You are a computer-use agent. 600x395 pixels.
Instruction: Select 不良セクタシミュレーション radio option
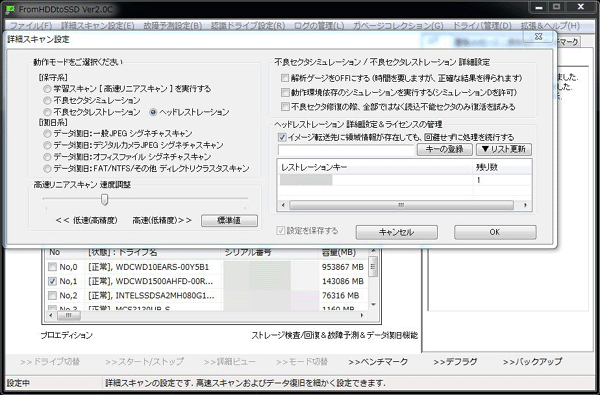click(x=47, y=101)
